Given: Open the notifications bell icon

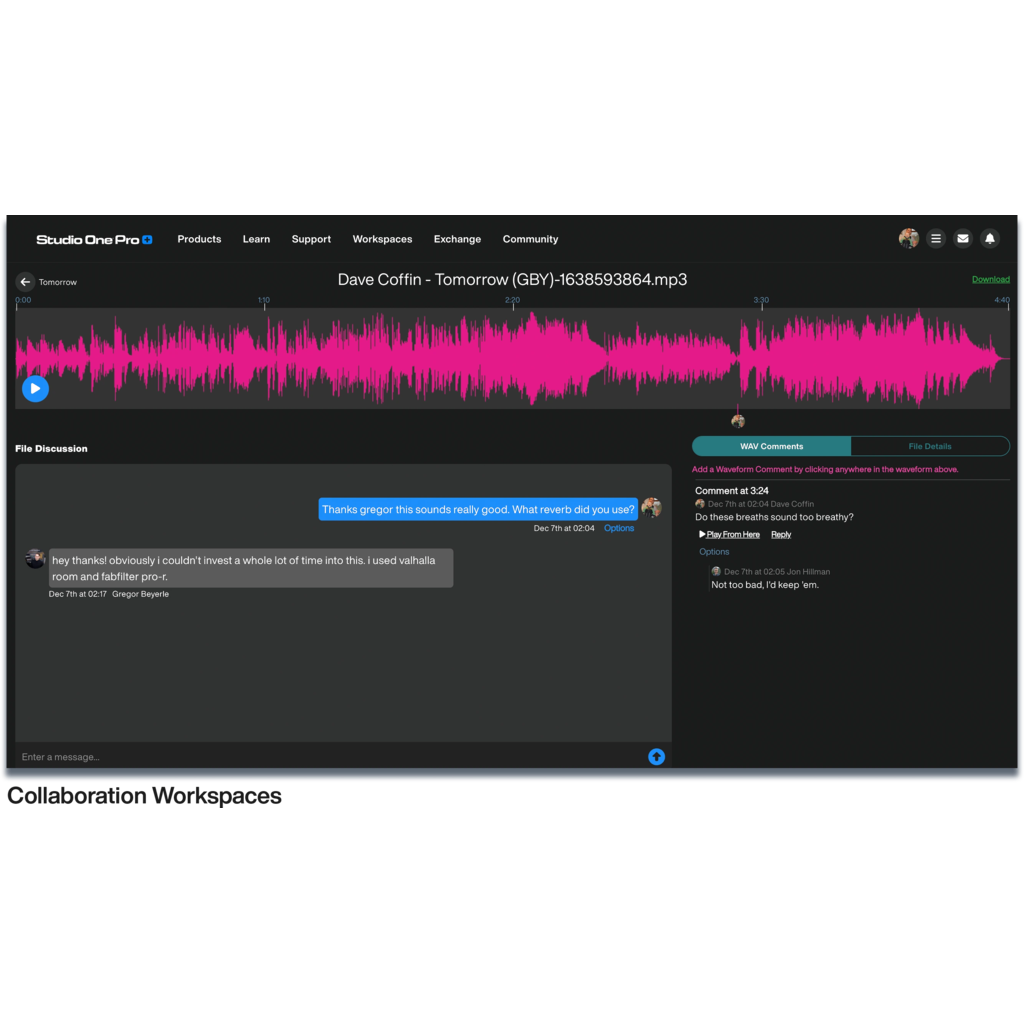Looking at the screenshot, I should point(989,239).
